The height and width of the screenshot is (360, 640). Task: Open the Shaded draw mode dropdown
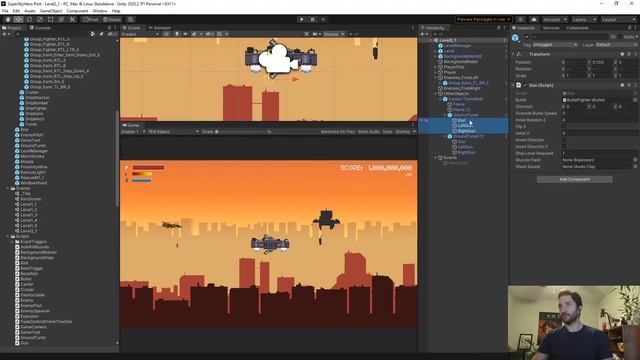point(140,34)
